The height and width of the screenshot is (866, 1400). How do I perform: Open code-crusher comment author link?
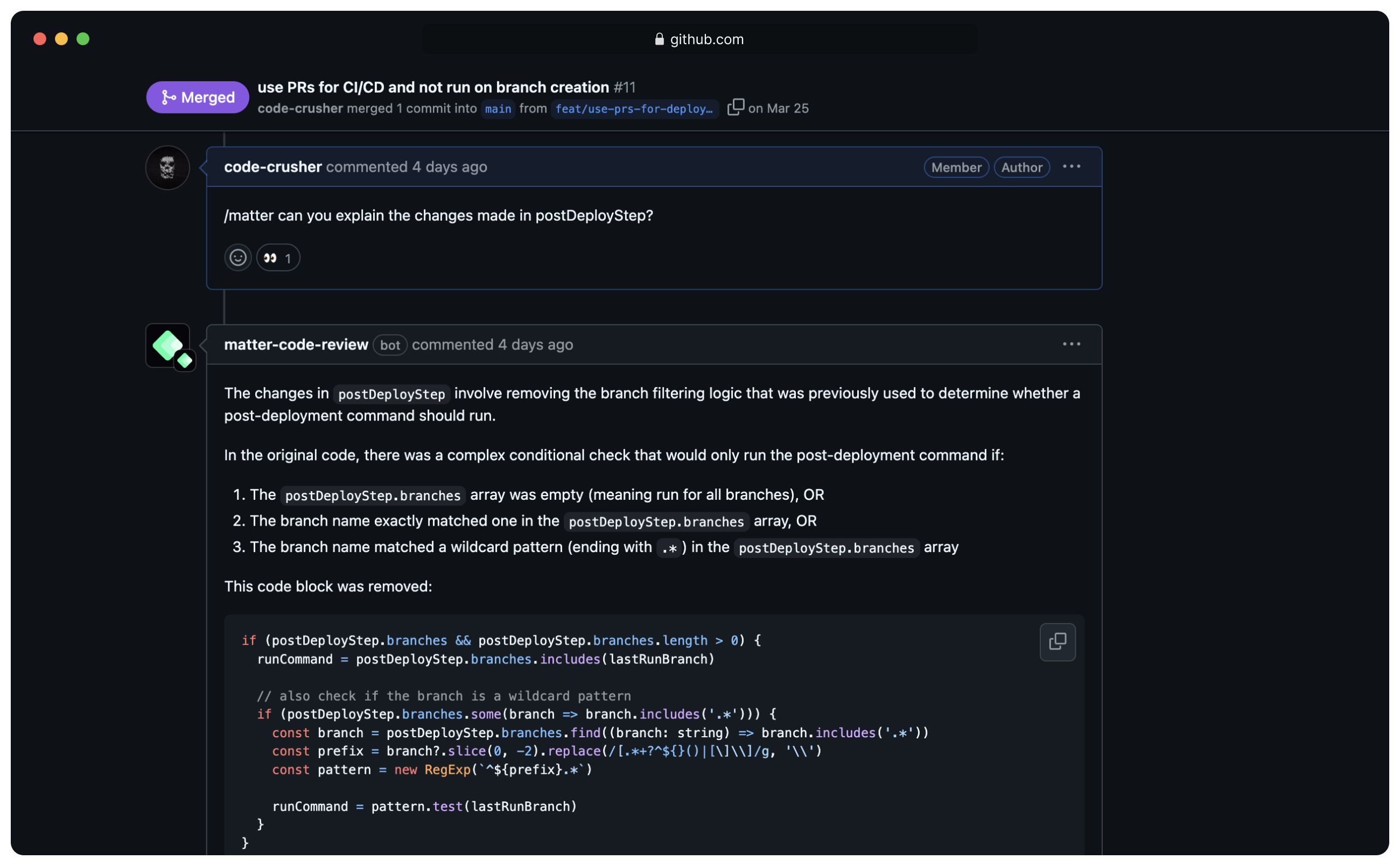click(272, 166)
